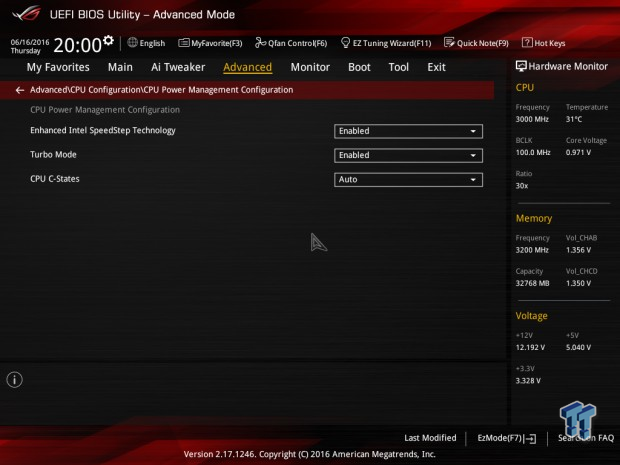Open Qfan Control(F6)
Image resolution: width=620 pixels, height=465 pixels.
pyautogui.click(x=291, y=43)
